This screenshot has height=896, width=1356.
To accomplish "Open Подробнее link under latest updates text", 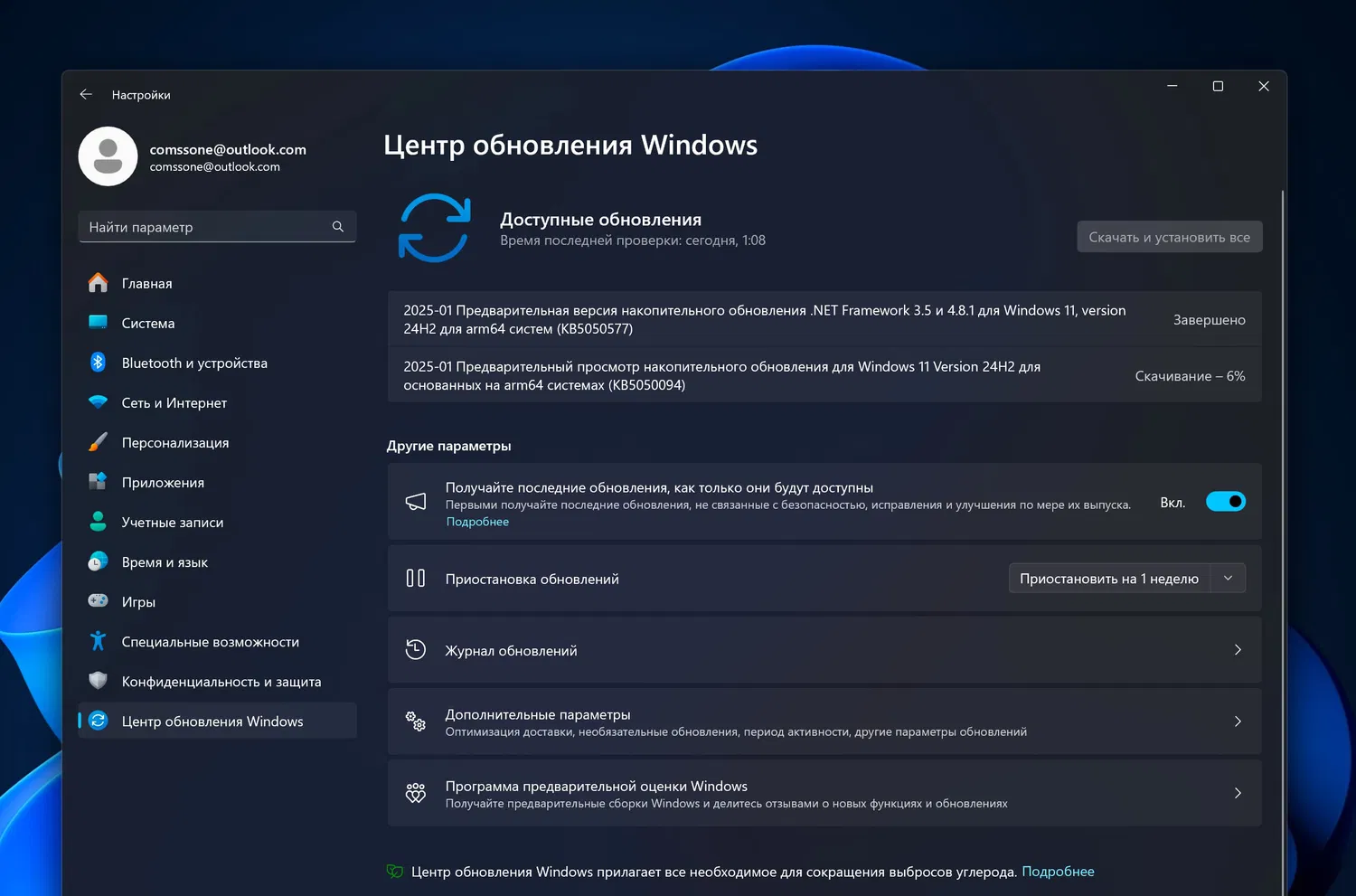I will point(477,522).
